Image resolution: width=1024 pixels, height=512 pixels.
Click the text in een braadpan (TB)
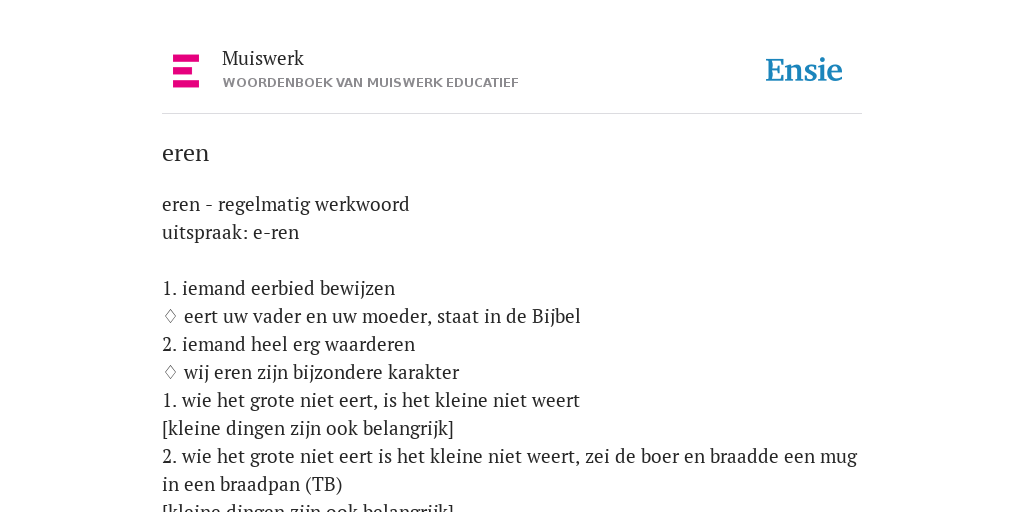point(252,485)
